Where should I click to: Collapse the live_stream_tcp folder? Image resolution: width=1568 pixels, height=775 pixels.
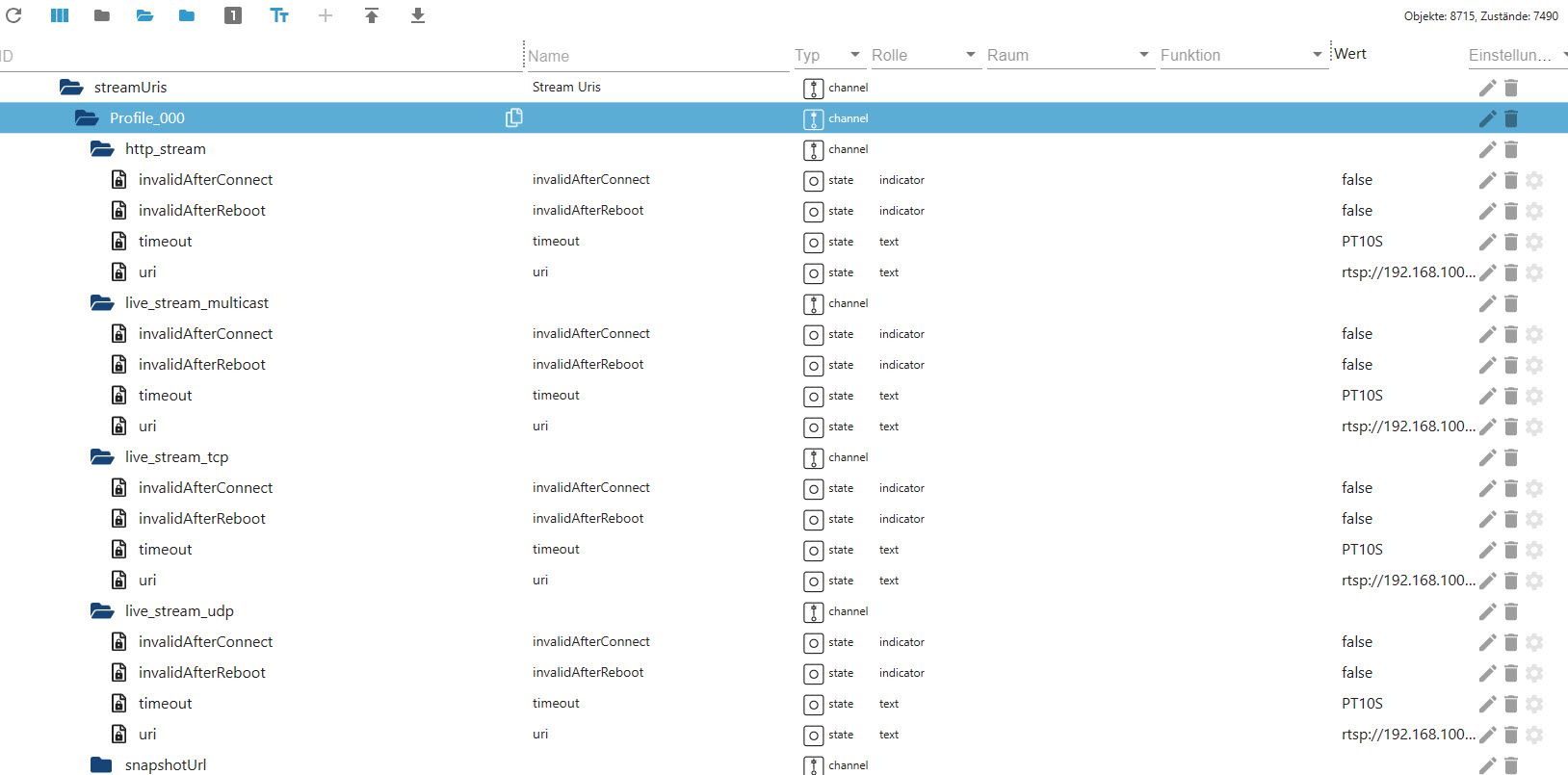pos(102,456)
